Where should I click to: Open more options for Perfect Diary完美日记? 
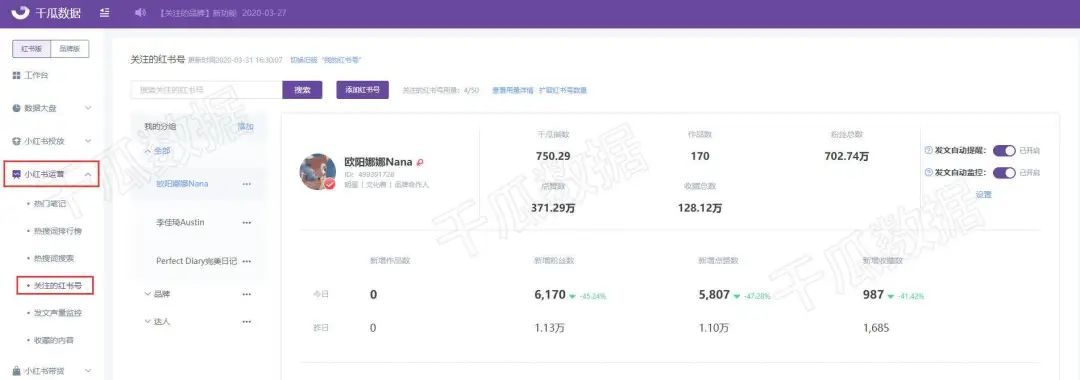coord(247,262)
